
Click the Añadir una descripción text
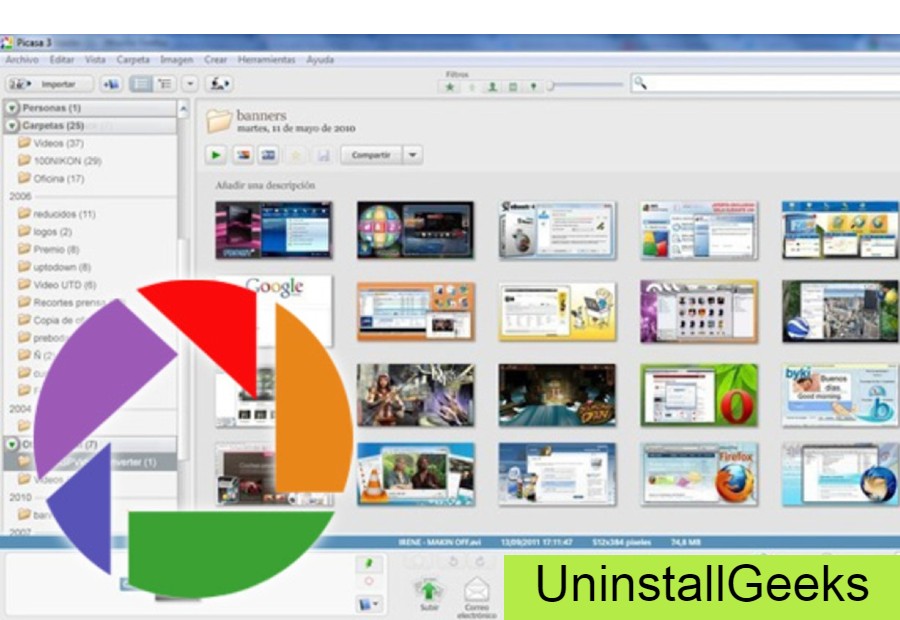tap(265, 185)
